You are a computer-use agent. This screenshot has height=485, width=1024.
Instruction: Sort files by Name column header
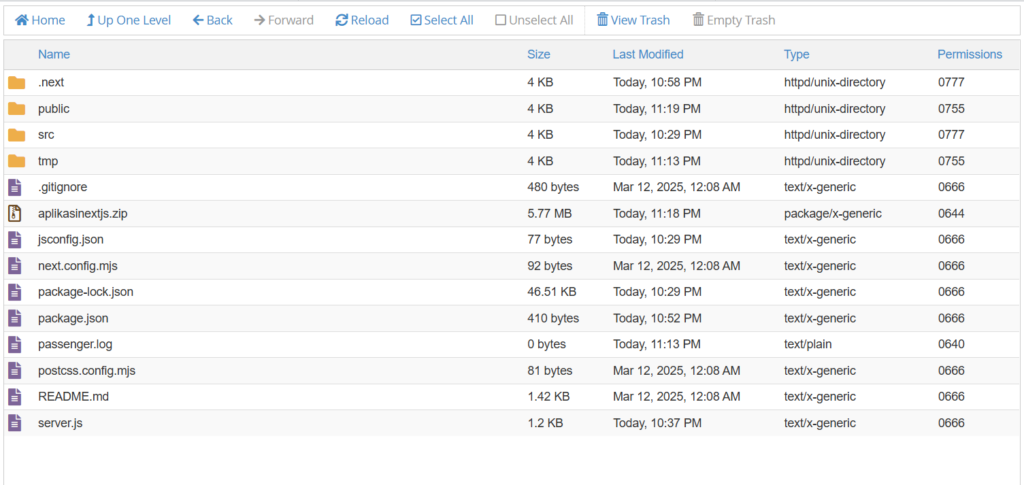pos(54,55)
